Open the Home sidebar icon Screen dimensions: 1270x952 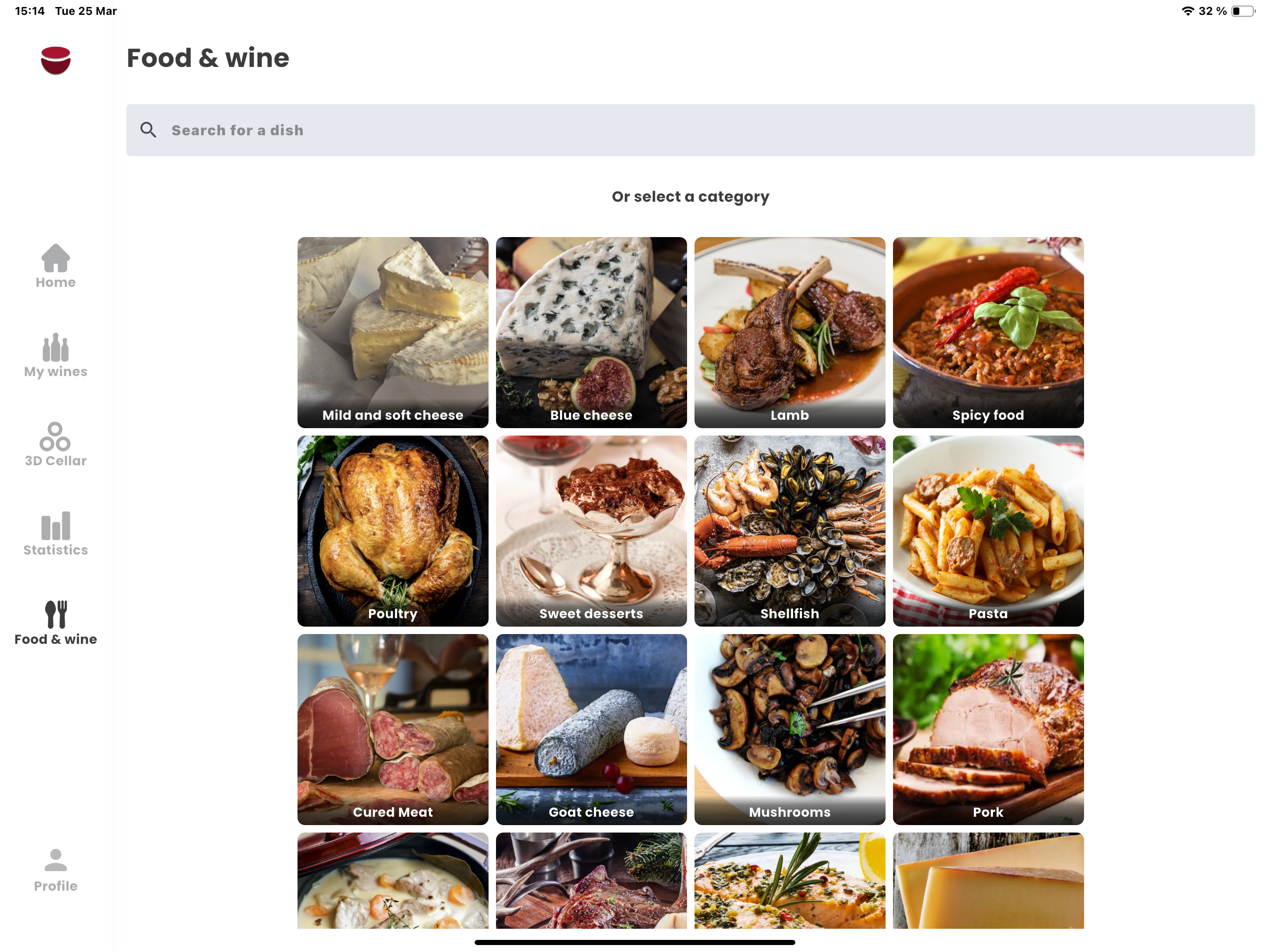coord(56,258)
